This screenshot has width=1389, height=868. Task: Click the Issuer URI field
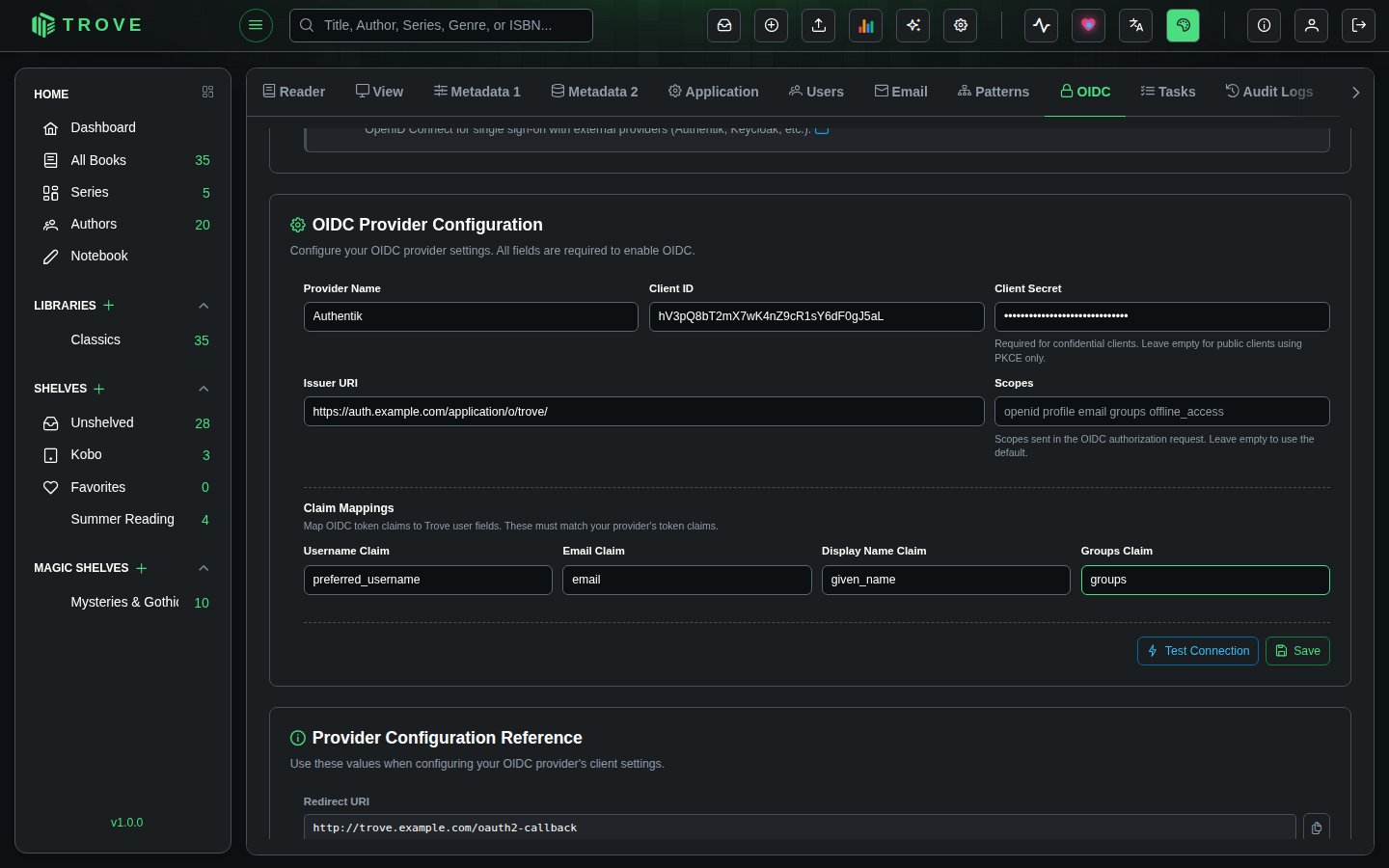(x=643, y=411)
